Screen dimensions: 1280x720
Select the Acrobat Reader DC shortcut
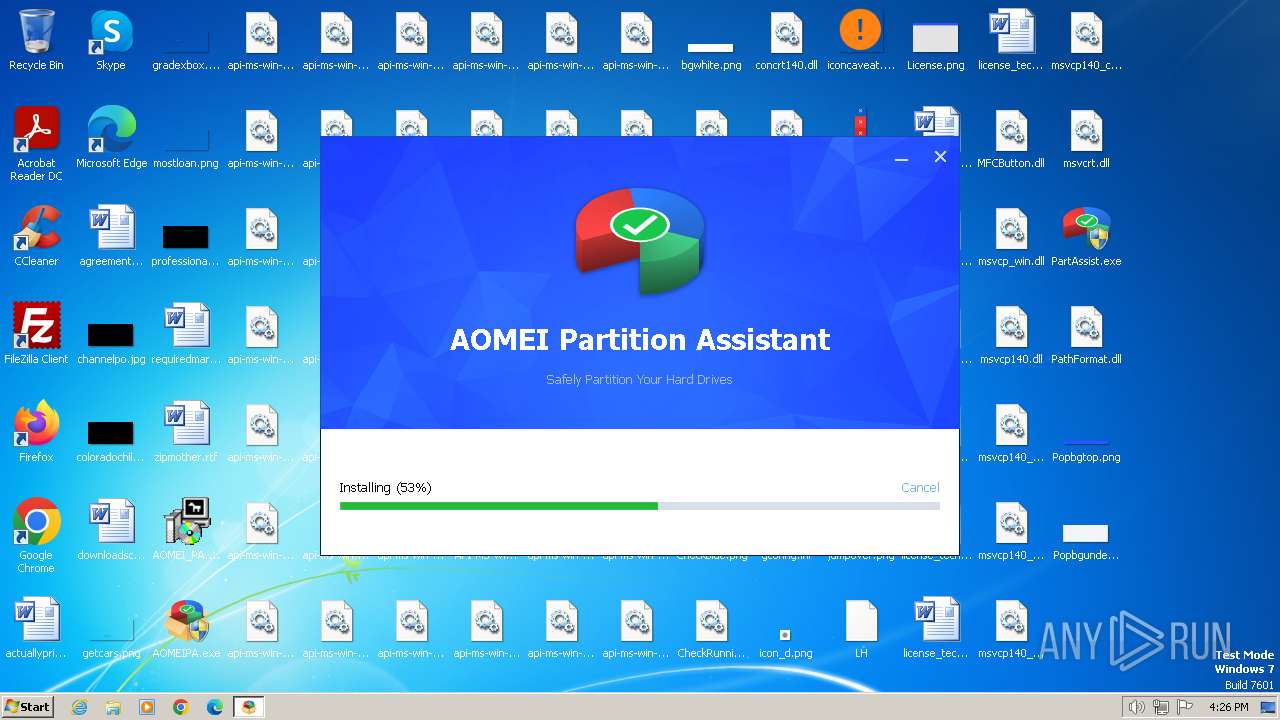[x=36, y=145]
